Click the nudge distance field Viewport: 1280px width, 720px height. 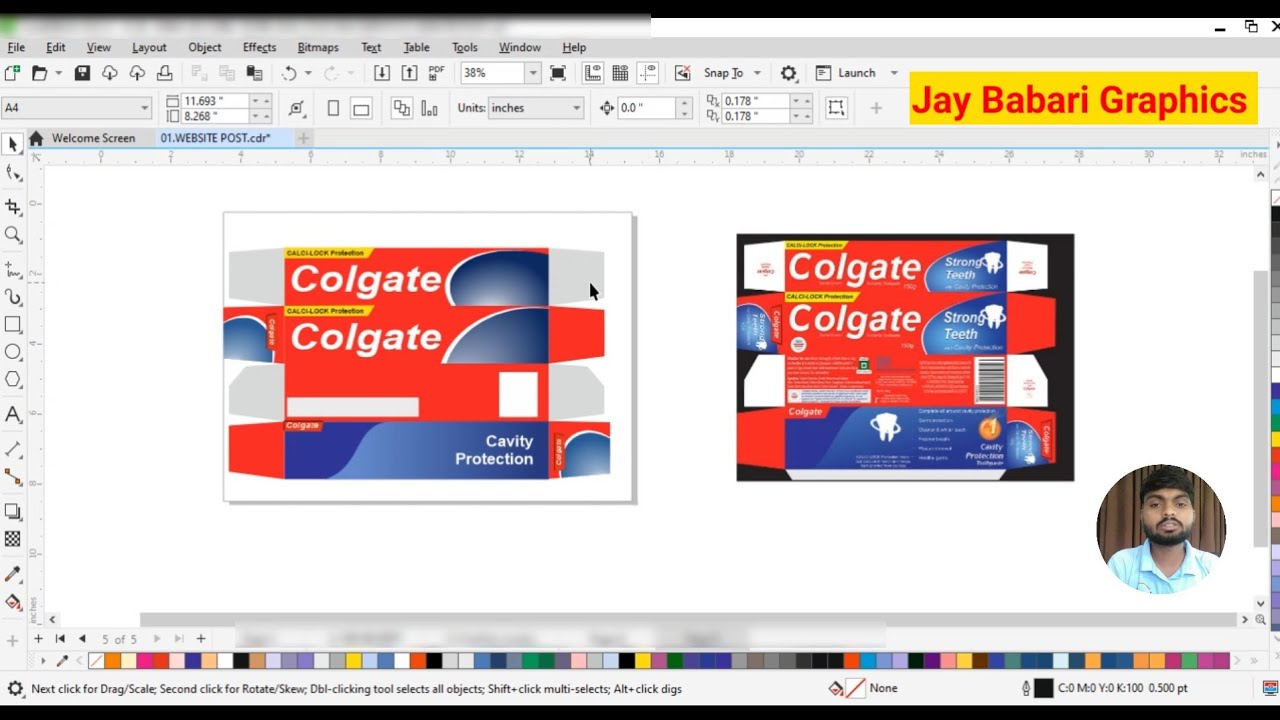646,108
